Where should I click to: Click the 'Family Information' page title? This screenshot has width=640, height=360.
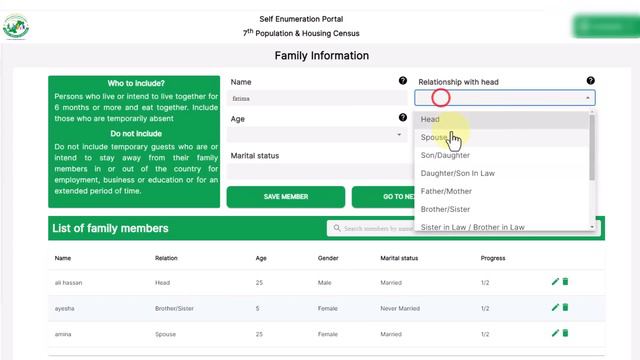pos(322,56)
